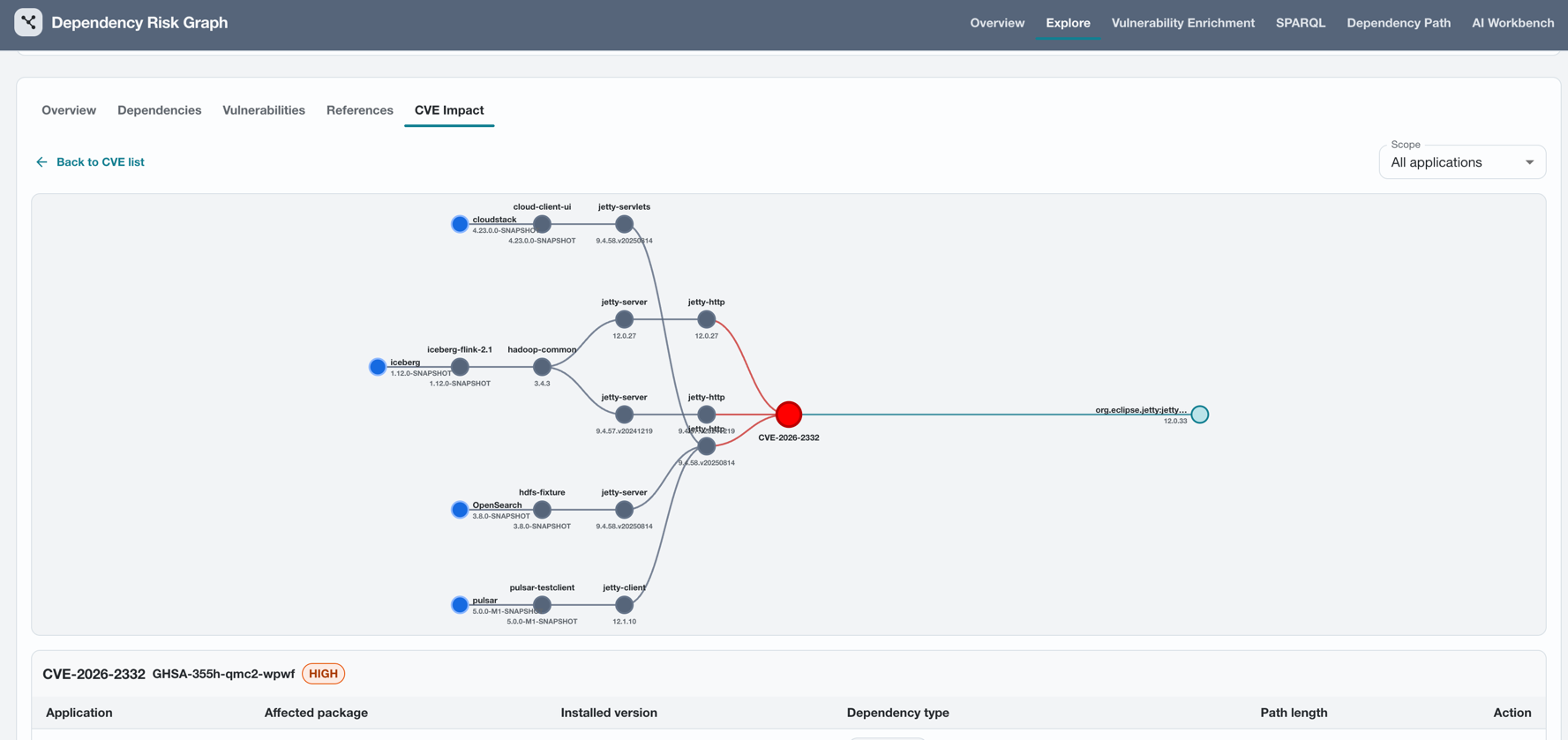Click the back arrow icon
Screen dimensions: 1568x740
pyautogui.click(x=41, y=162)
